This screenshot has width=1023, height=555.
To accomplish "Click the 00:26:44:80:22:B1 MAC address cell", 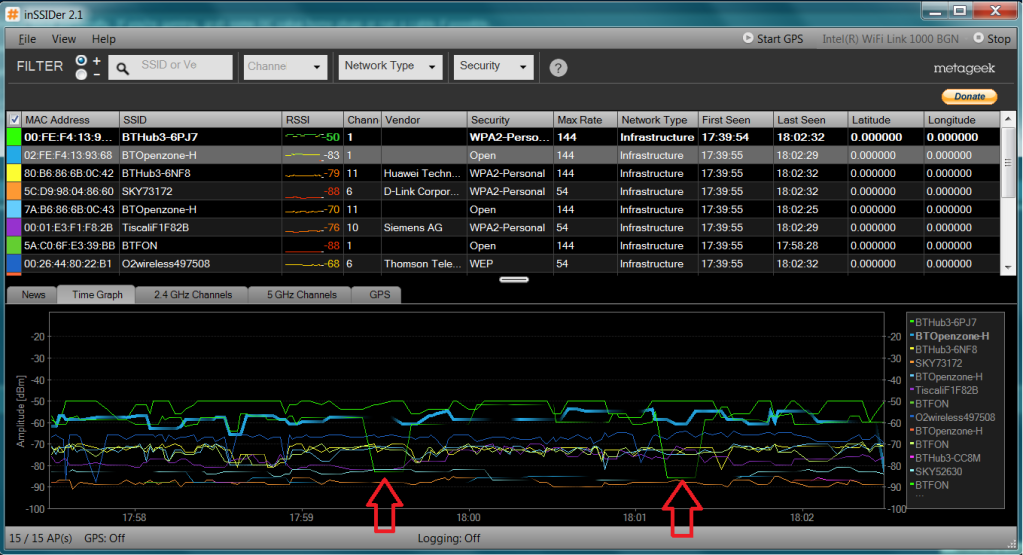I will [69, 264].
